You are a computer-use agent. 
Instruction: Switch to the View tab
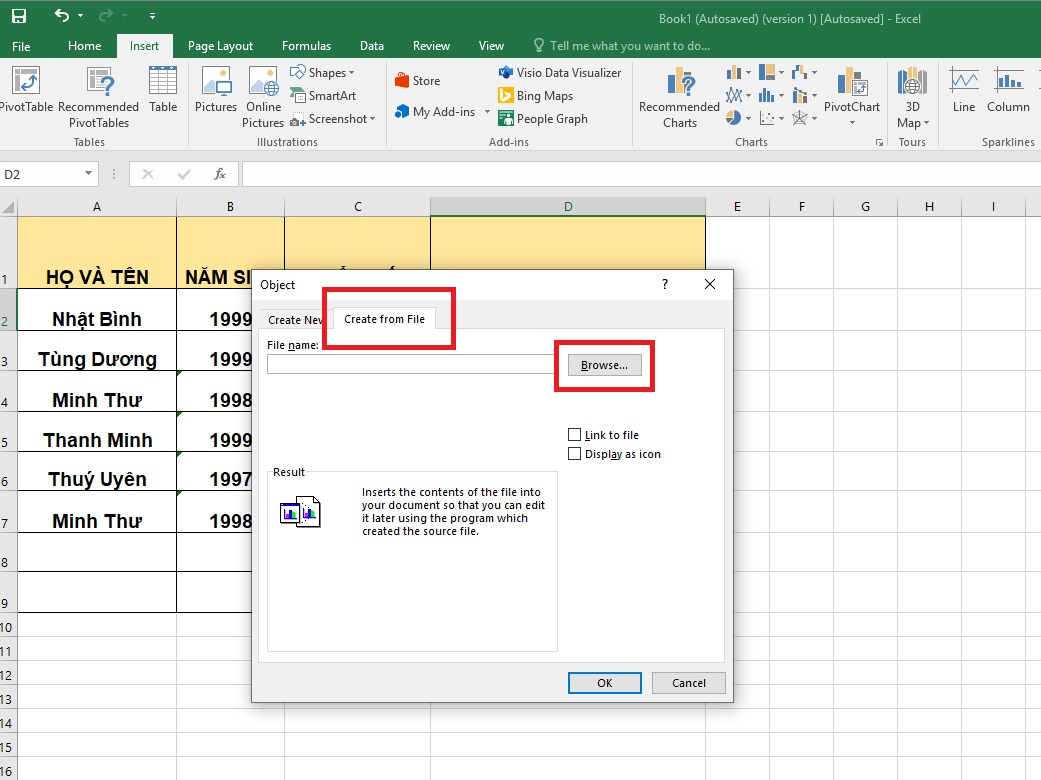pyautogui.click(x=491, y=46)
